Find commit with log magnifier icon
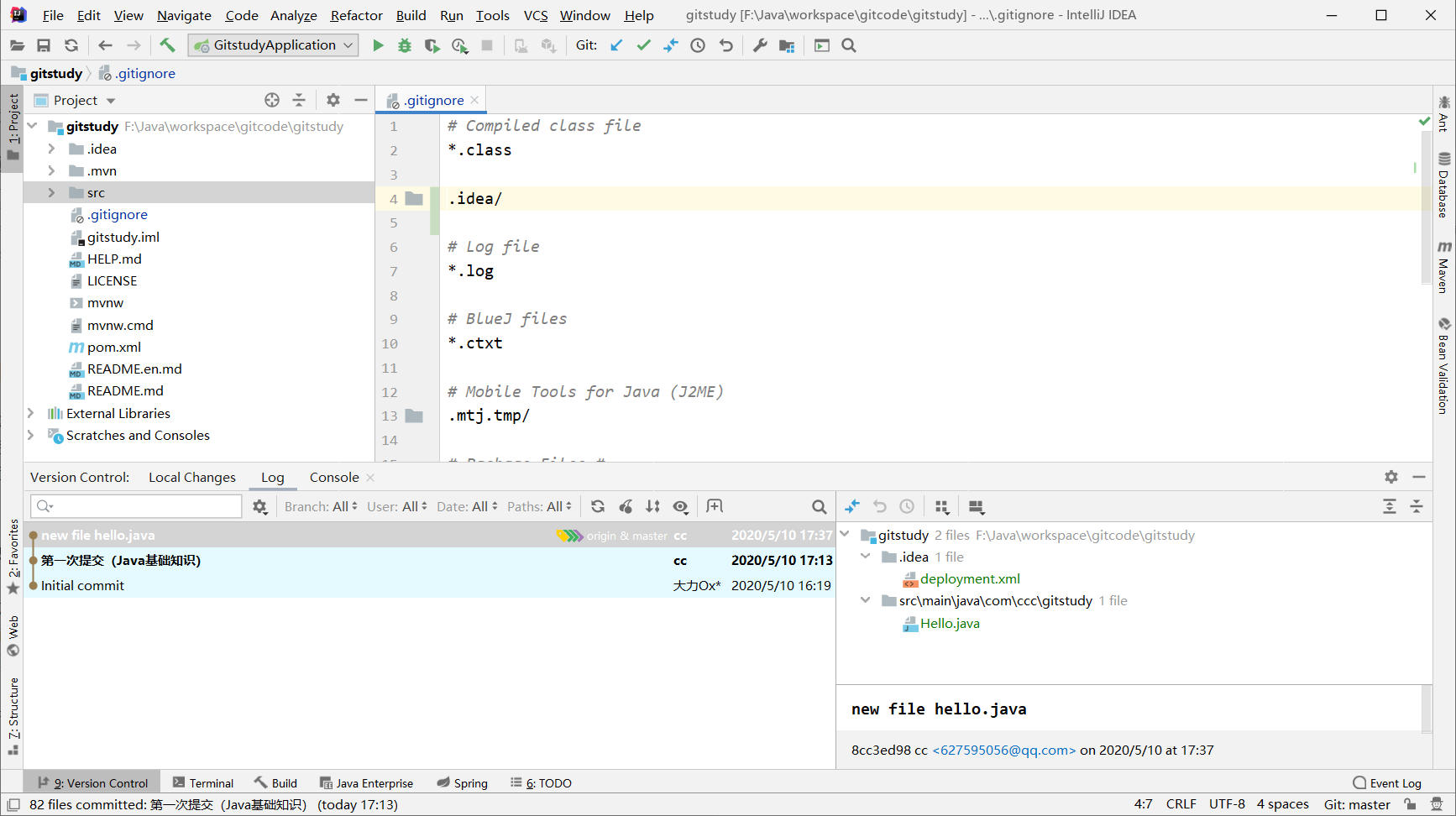 pos(820,506)
